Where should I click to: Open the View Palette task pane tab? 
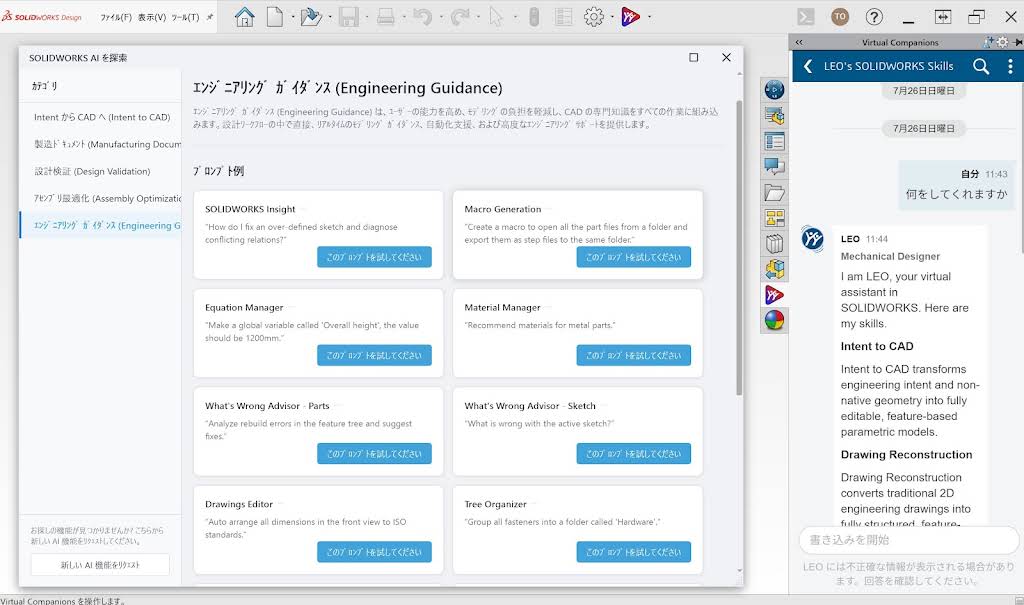coord(775,218)
